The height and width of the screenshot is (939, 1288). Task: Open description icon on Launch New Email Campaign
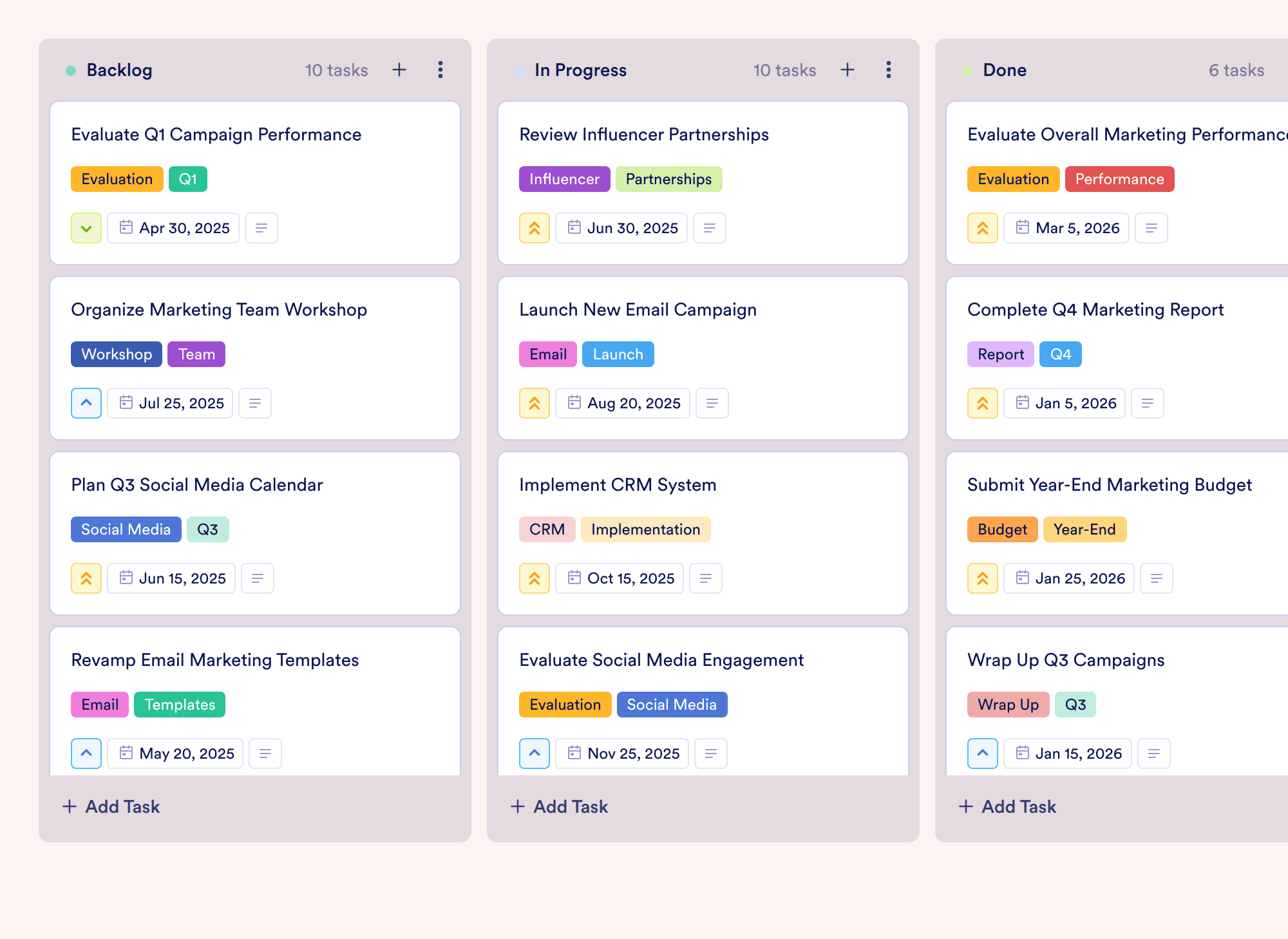click(x=712, y=403)
